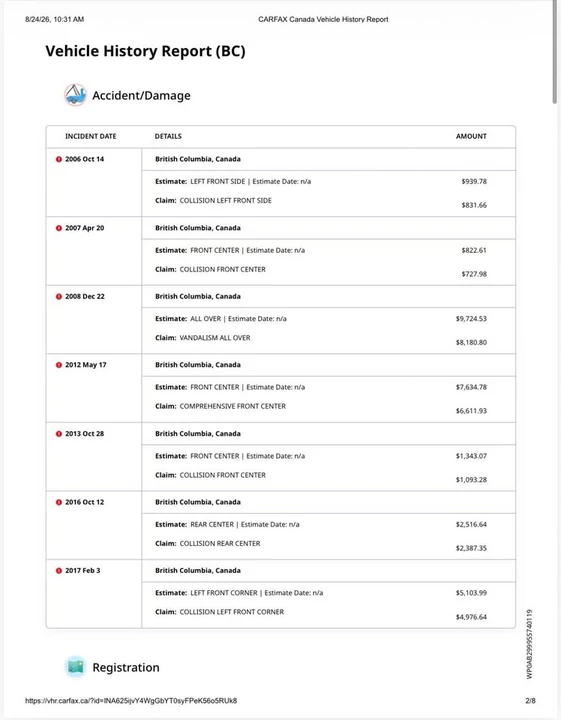The image size is (561, 720).
Task: Click the INCIDENT DATE column header
Action: coord(90,136)
